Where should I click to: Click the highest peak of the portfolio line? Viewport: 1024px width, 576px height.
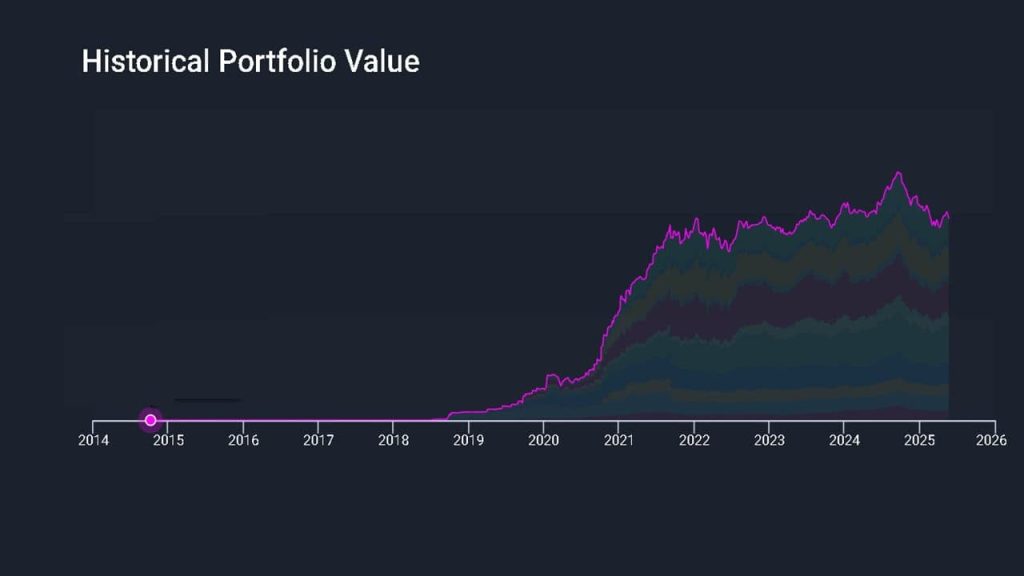pos(898,173)
